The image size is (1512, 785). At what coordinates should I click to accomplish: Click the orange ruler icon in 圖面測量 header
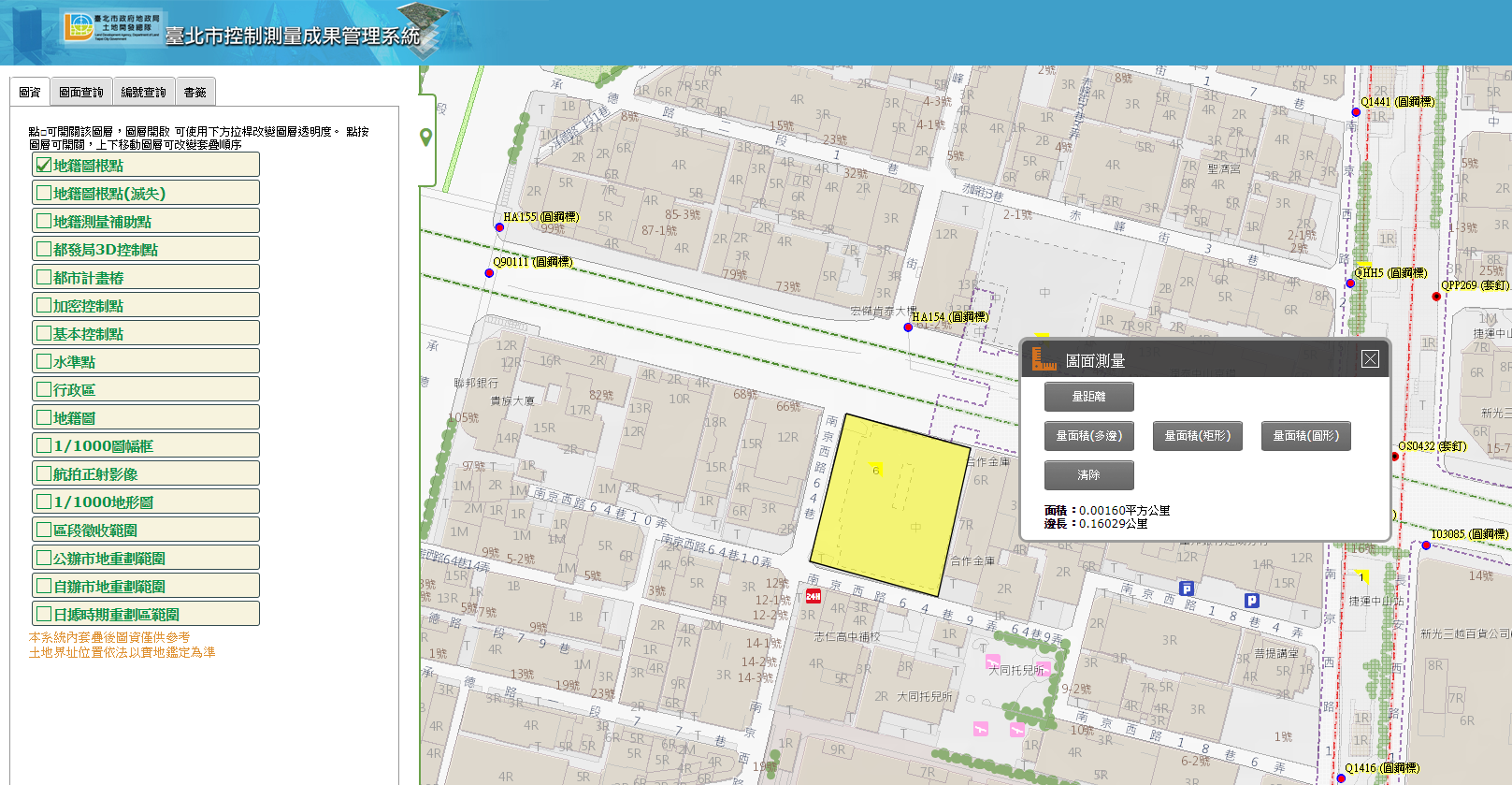click(x=1044, y=359)
